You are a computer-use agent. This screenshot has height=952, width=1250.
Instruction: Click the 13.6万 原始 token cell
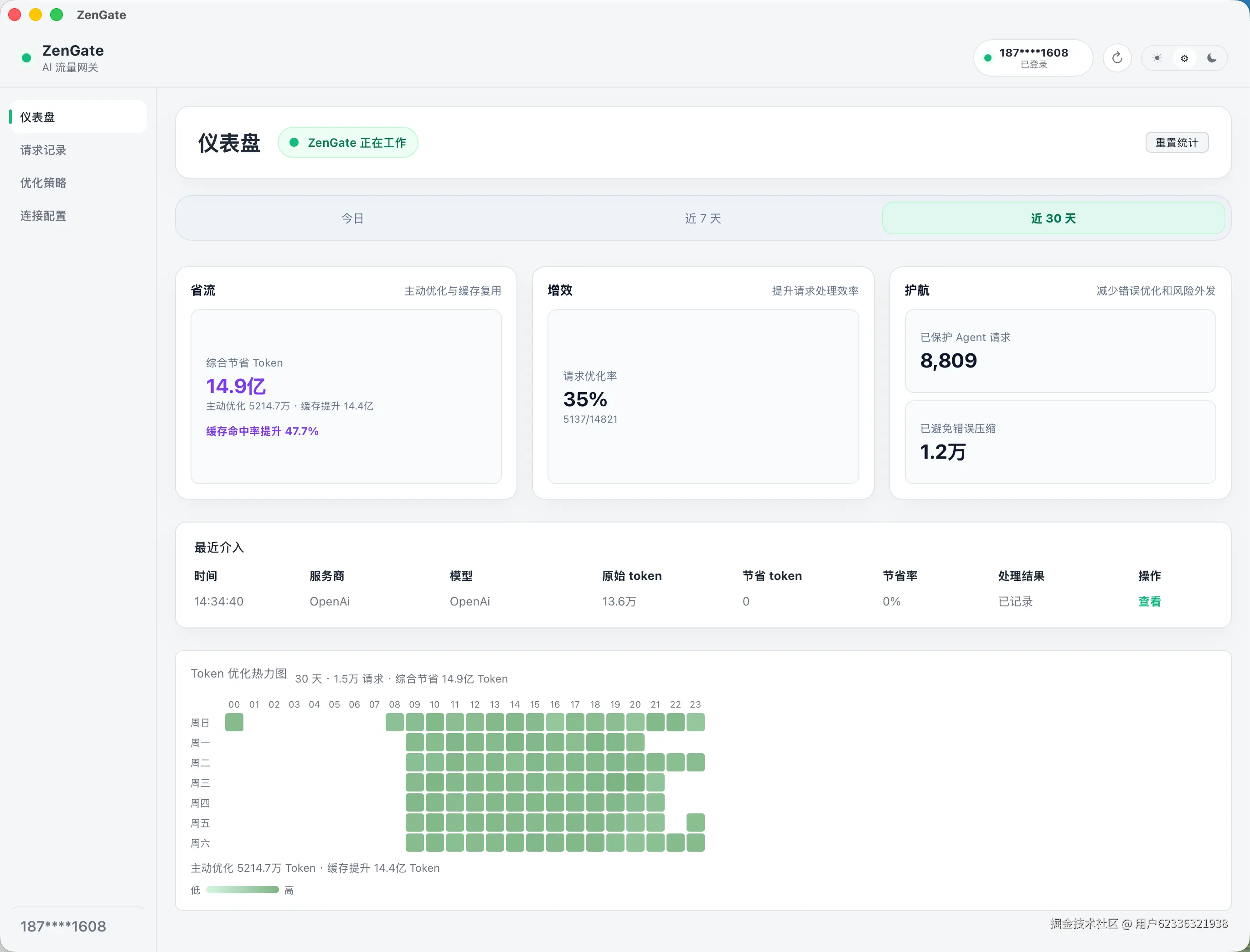[x=619, y=601]
